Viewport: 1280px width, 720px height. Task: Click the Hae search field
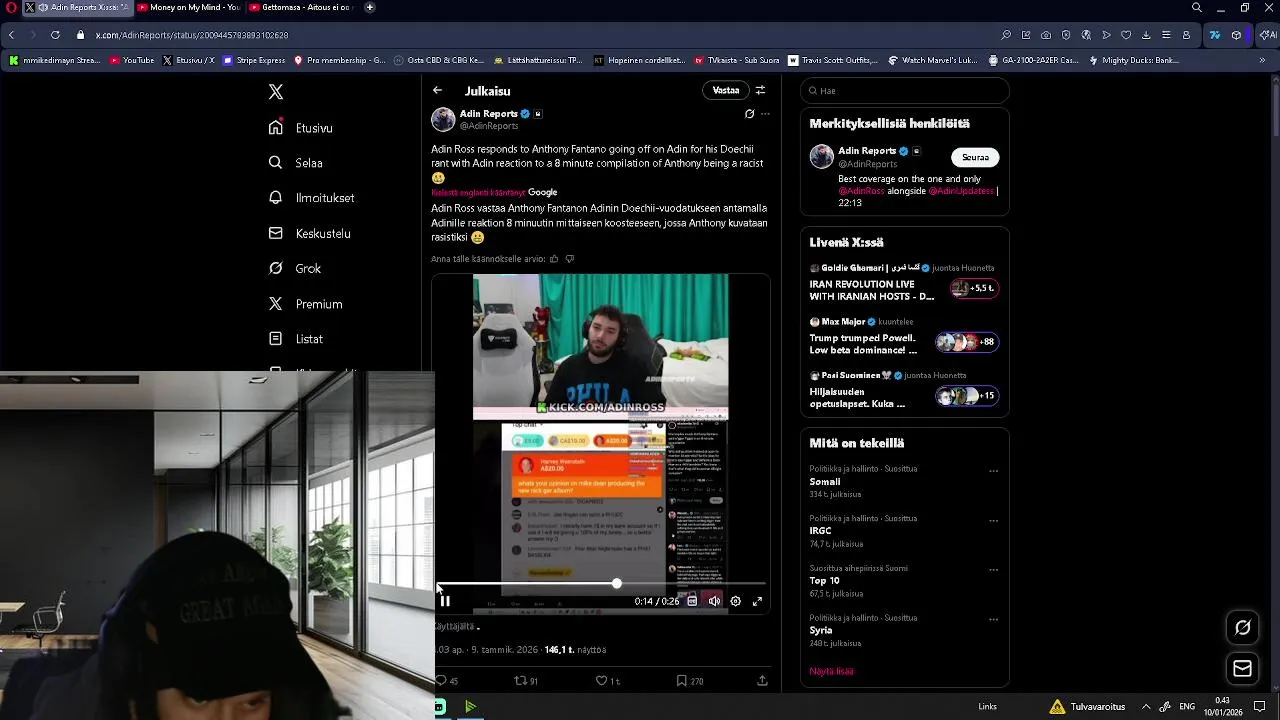(x=904, y=90)
